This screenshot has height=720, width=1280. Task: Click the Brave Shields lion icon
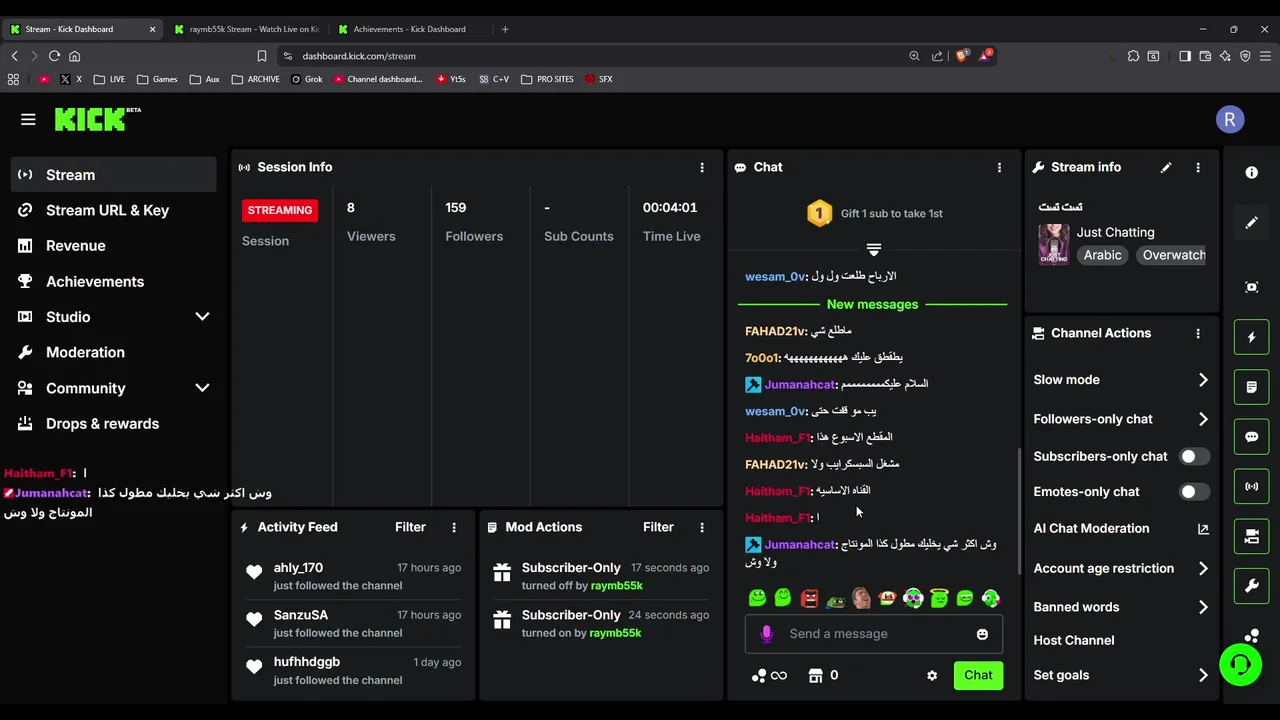(961, 56)
